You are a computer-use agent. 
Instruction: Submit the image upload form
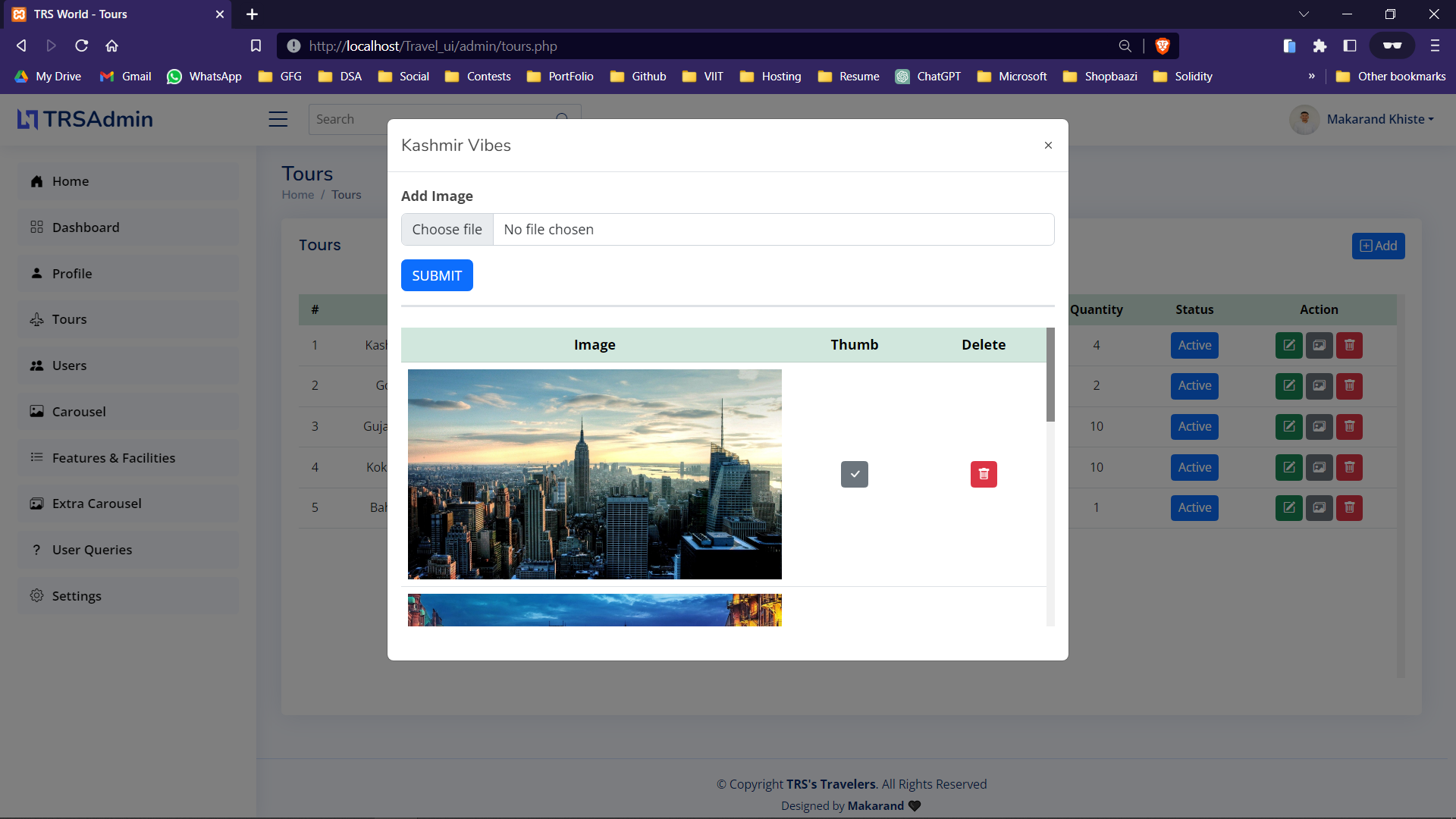(x=437, y=275)
